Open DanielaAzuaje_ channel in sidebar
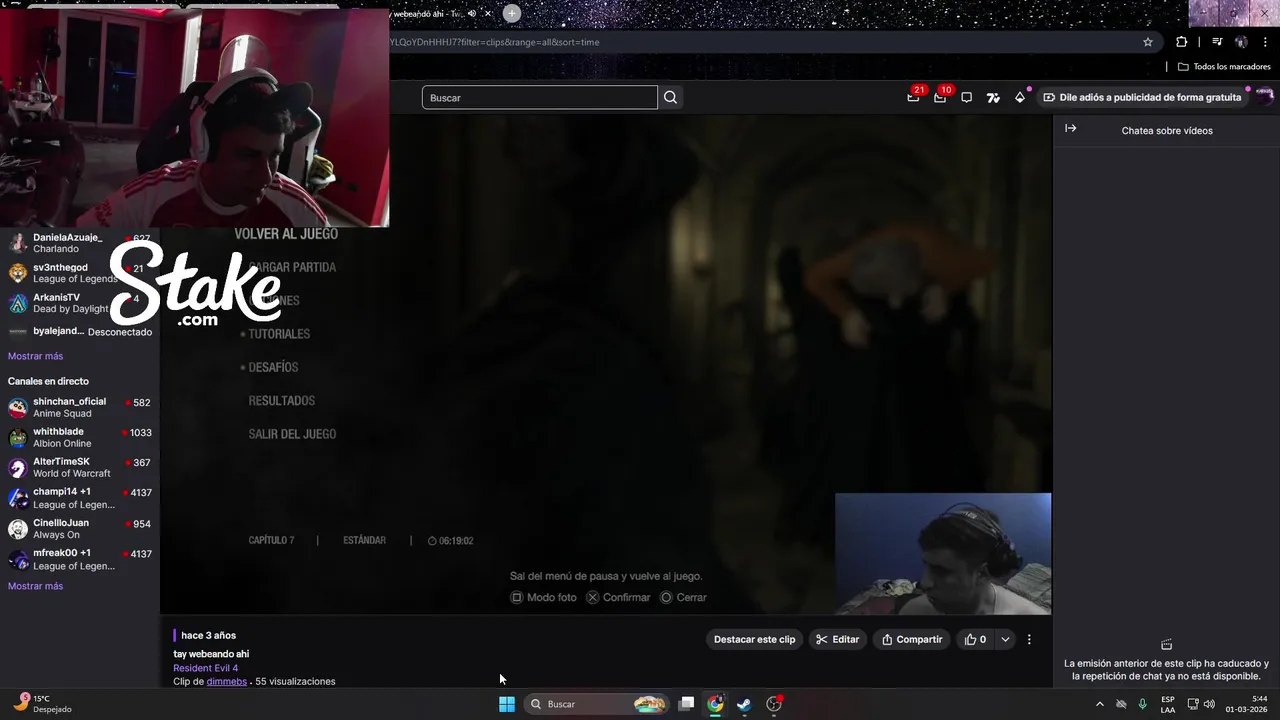 [80, 243]
